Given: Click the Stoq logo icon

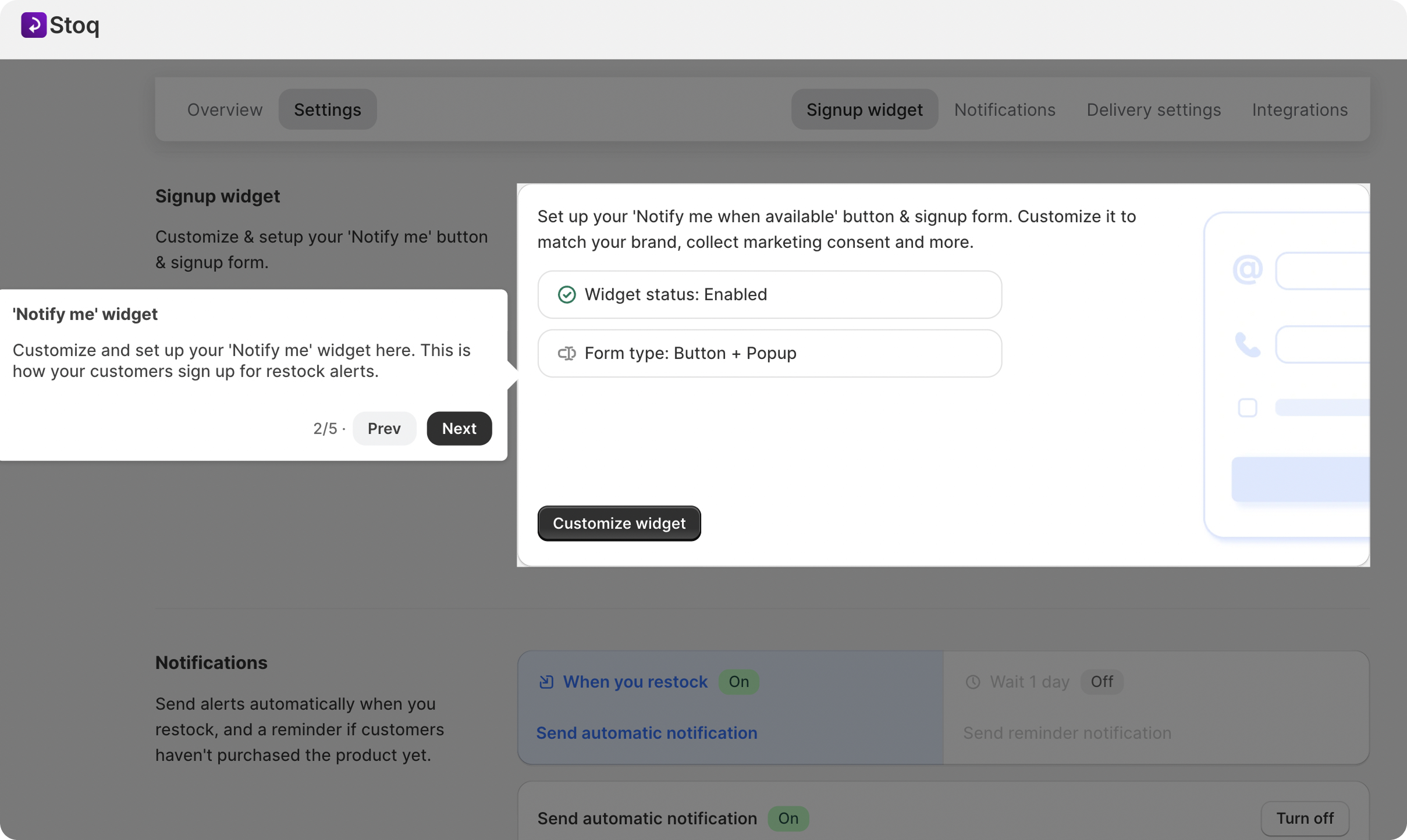Looking at the screenshot, I should click(34, 25).
